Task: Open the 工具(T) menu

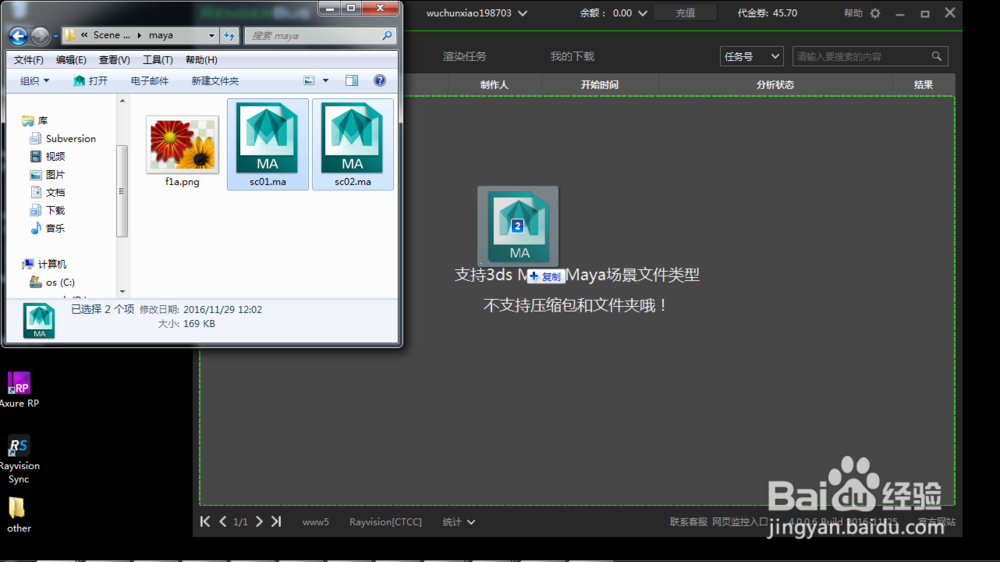Action: click(x=158, y=60)
